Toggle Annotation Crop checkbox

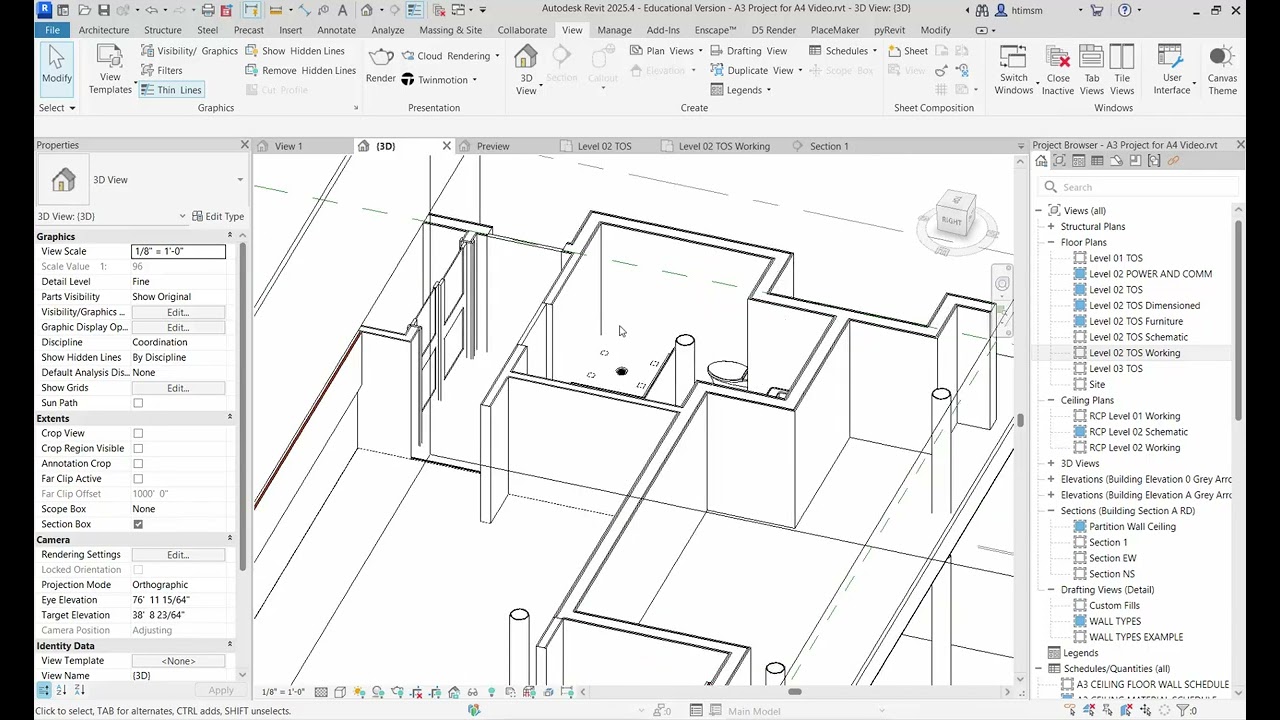pos(138,464)
